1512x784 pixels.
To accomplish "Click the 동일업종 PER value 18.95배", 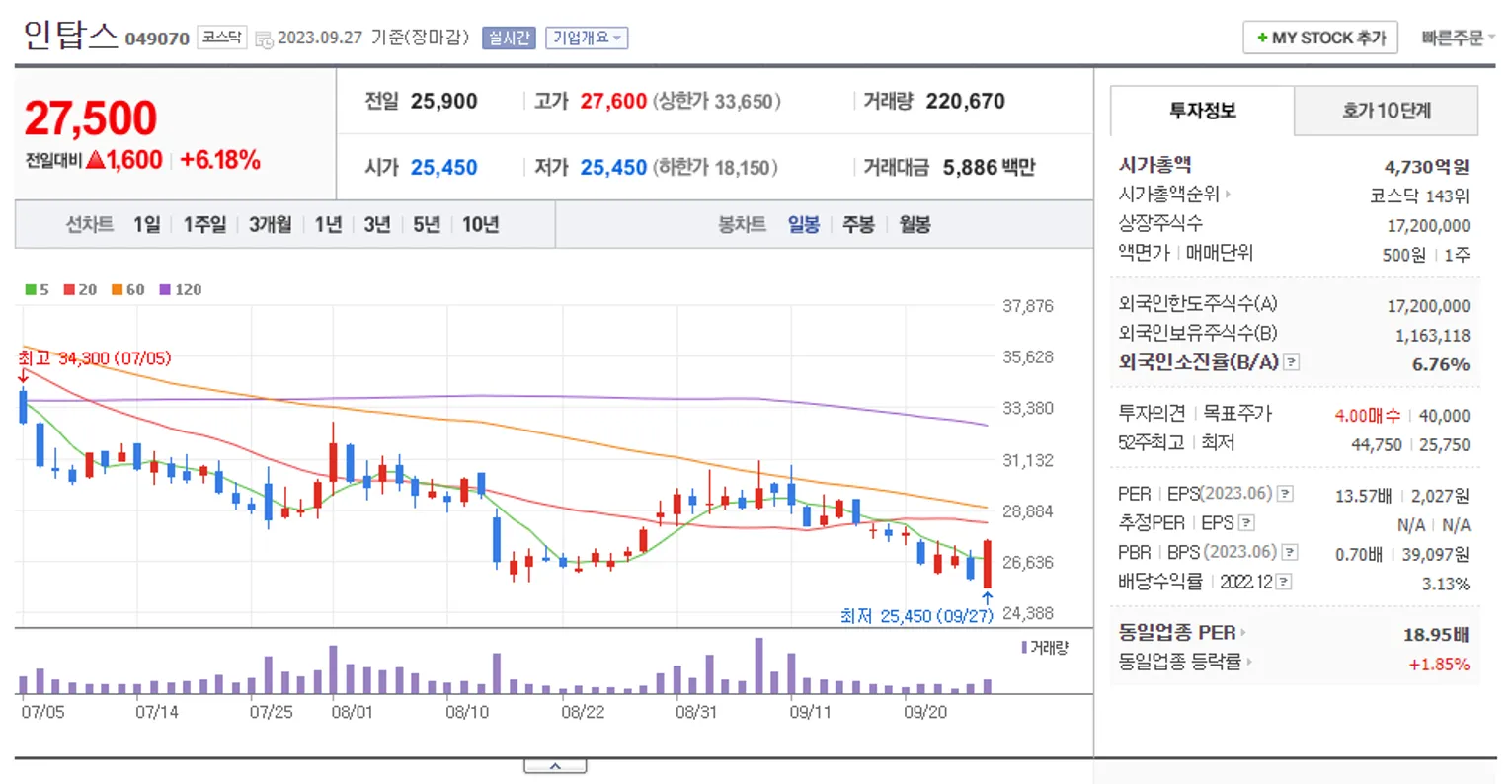I will (x=1436, y=634).
